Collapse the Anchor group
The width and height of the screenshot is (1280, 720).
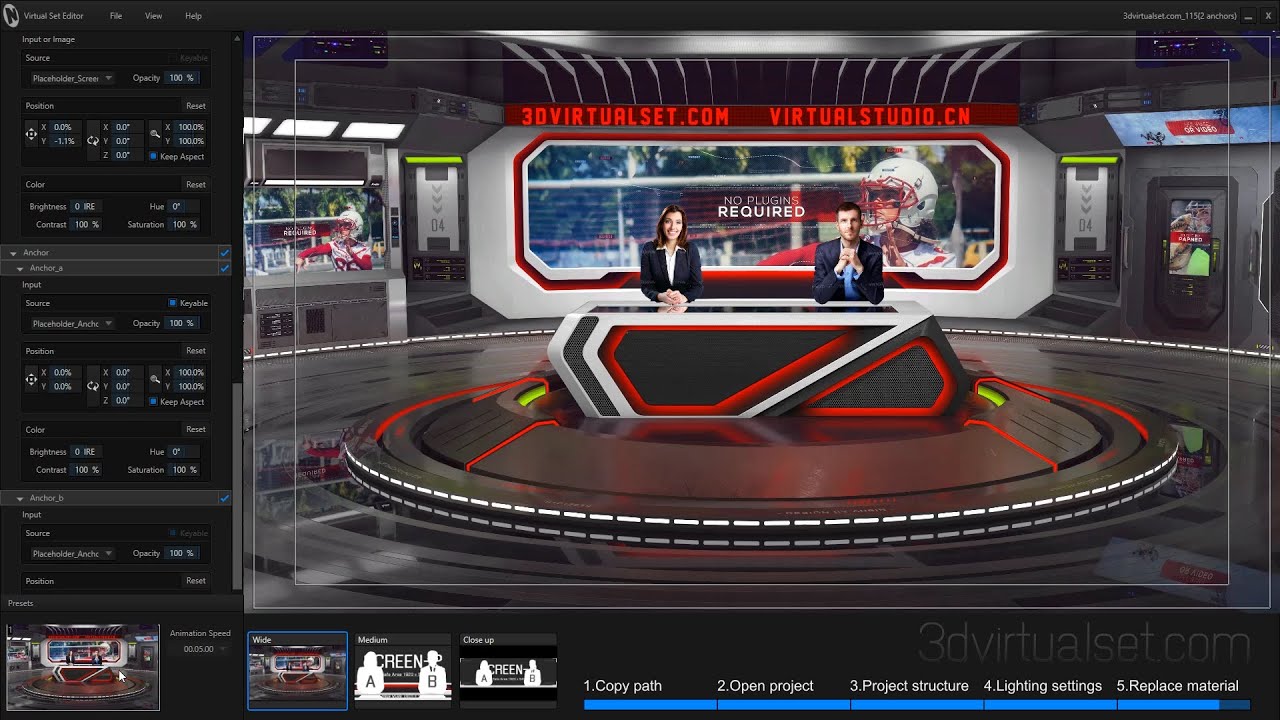coord(14,253)
